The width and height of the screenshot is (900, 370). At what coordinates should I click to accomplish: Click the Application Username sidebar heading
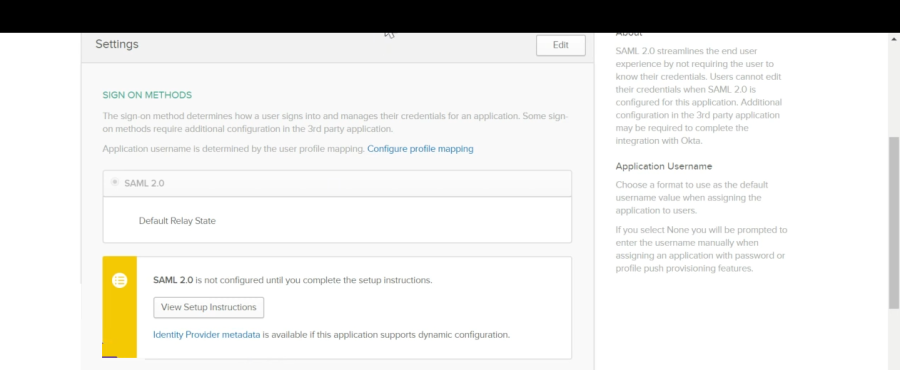[664, 166]
